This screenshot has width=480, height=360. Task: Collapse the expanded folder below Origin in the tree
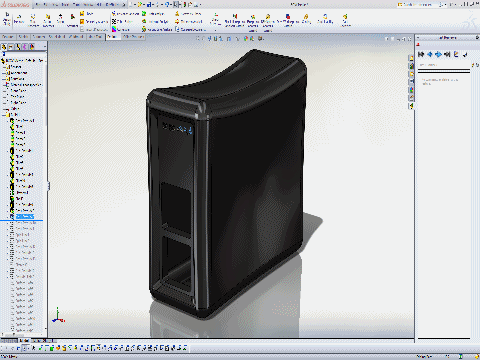pos(3,115)
